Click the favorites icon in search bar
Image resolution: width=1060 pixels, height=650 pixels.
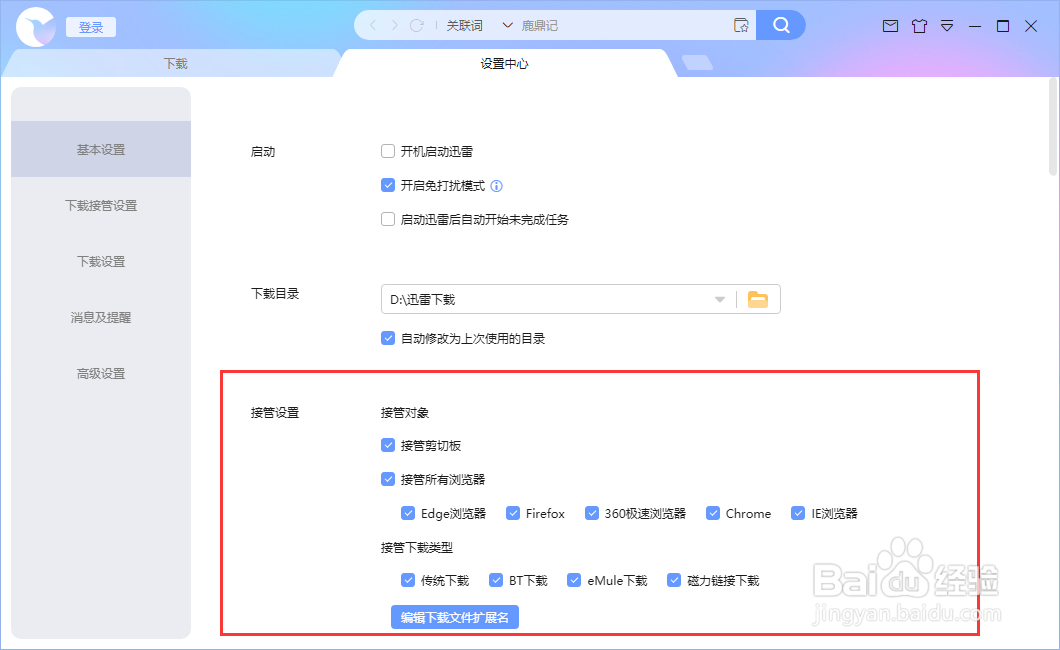[x=741, y=26]
